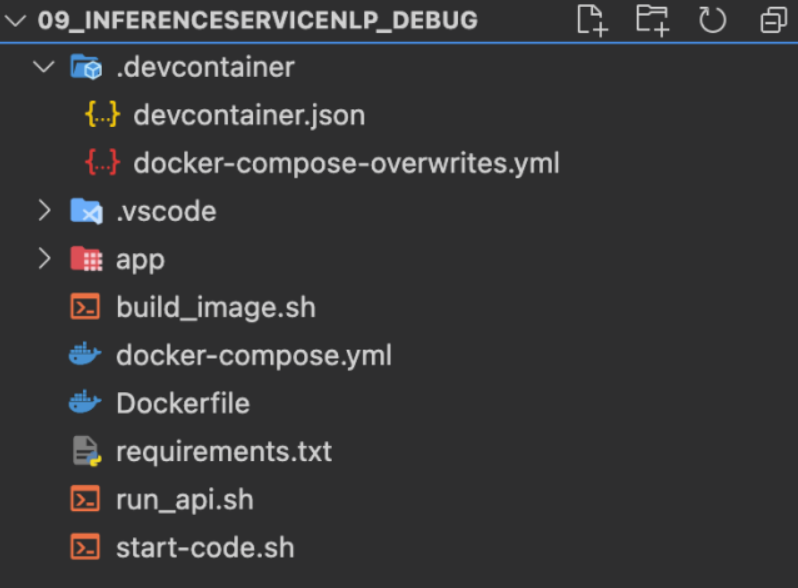Click the .devcontainer folder icon
This screenshot has width=798, height=588.
point(86,67)
